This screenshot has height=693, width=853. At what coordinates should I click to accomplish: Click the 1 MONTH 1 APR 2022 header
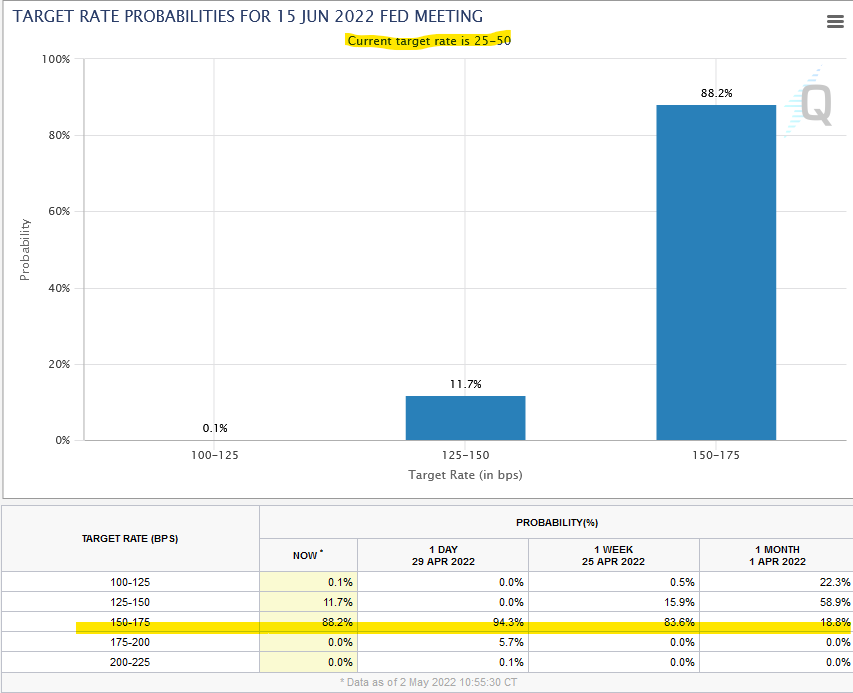[x=776, y=555]
